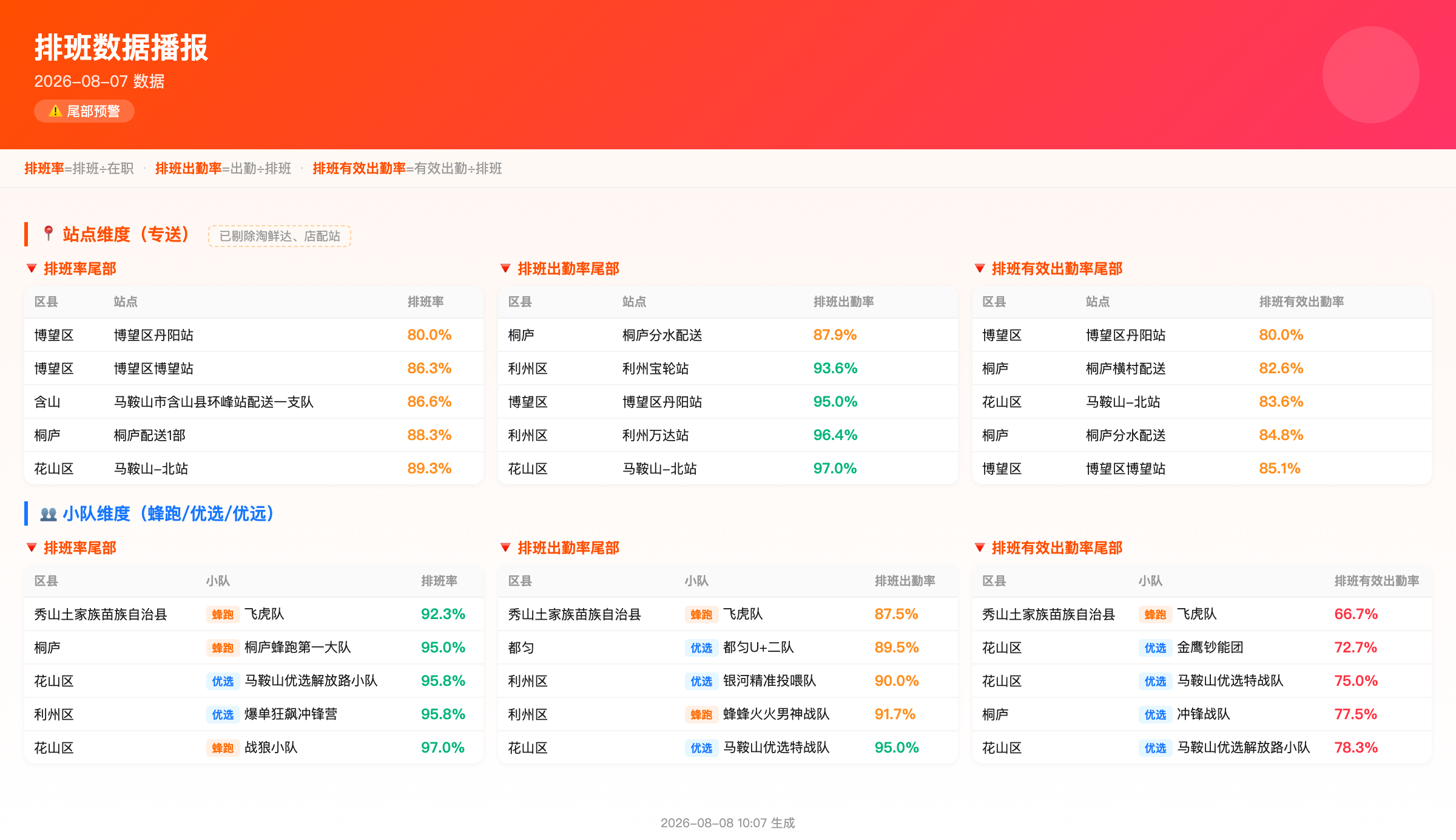Click 优选 tag of 马鞍山优选特战队 at 95.0%
The width and height of the screenshot is (1456, 840).
(701, 748)
